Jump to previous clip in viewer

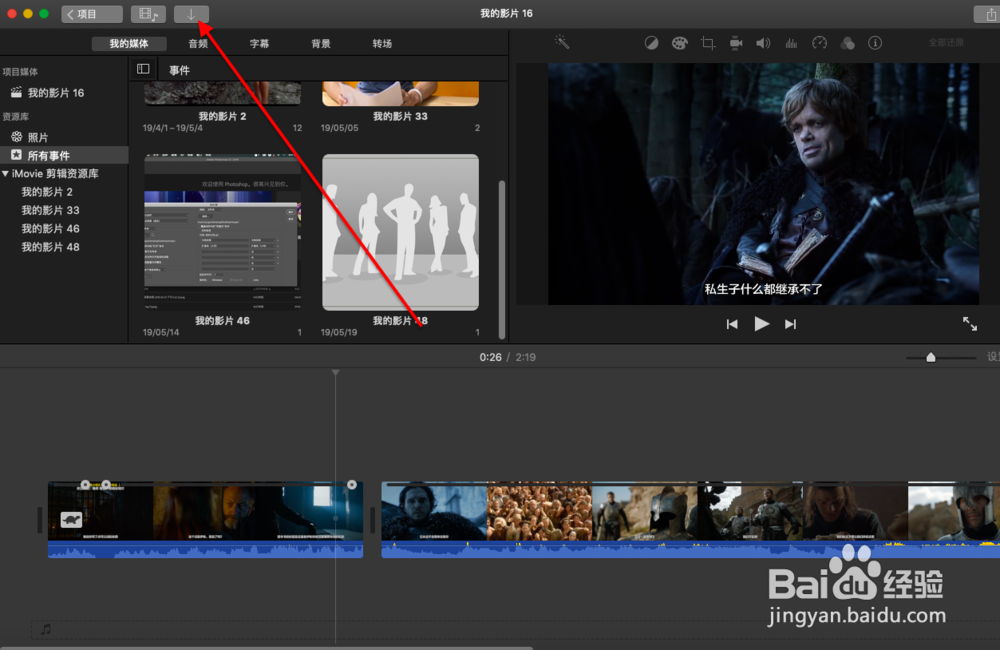732,324
